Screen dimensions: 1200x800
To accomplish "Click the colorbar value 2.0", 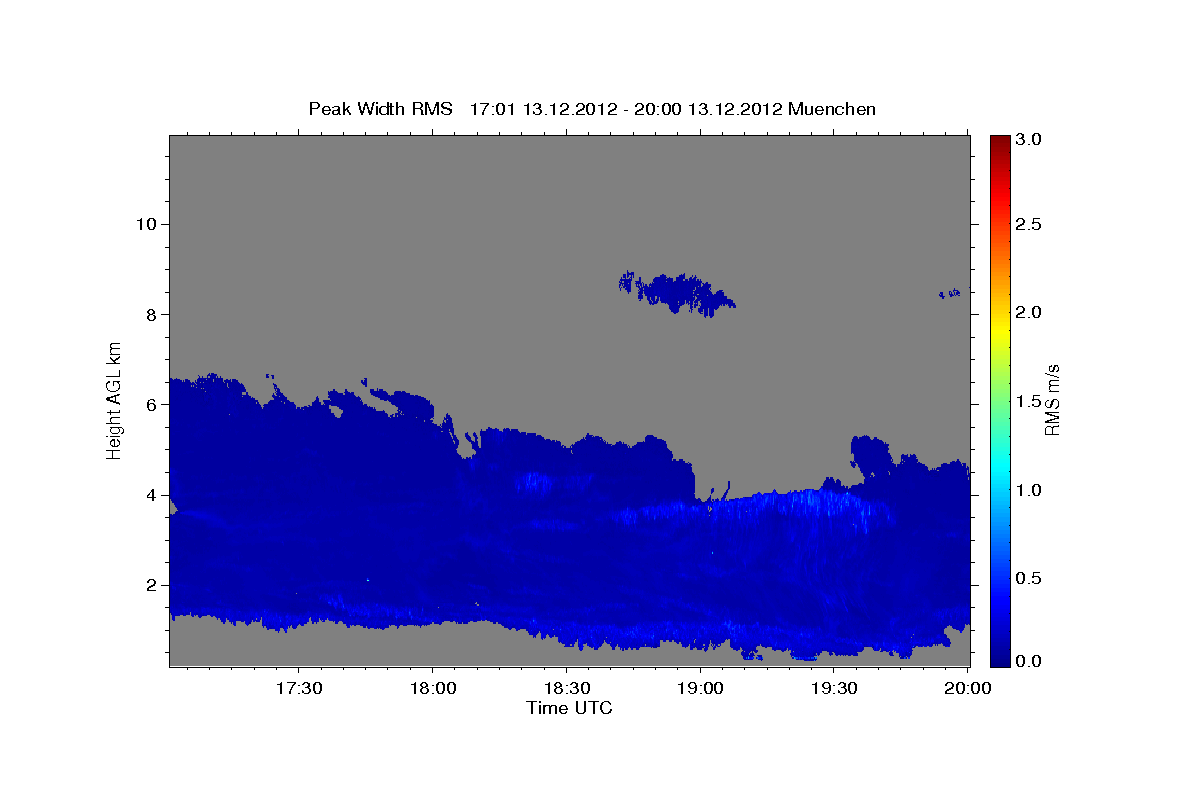I will [x=1030, y=312].
